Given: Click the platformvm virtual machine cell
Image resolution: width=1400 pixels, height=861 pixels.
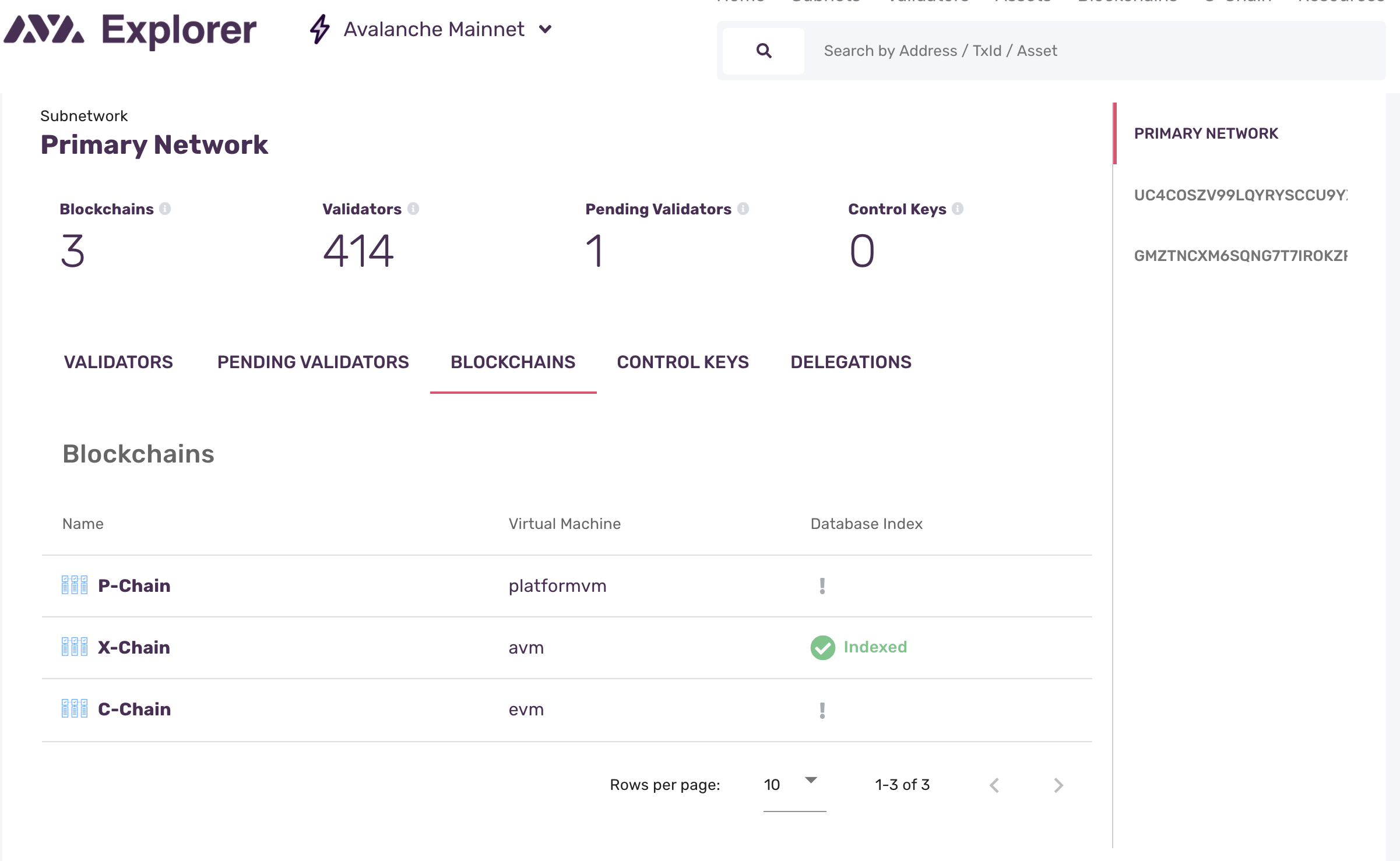Looking at the screenshot, I should (557, 585).
